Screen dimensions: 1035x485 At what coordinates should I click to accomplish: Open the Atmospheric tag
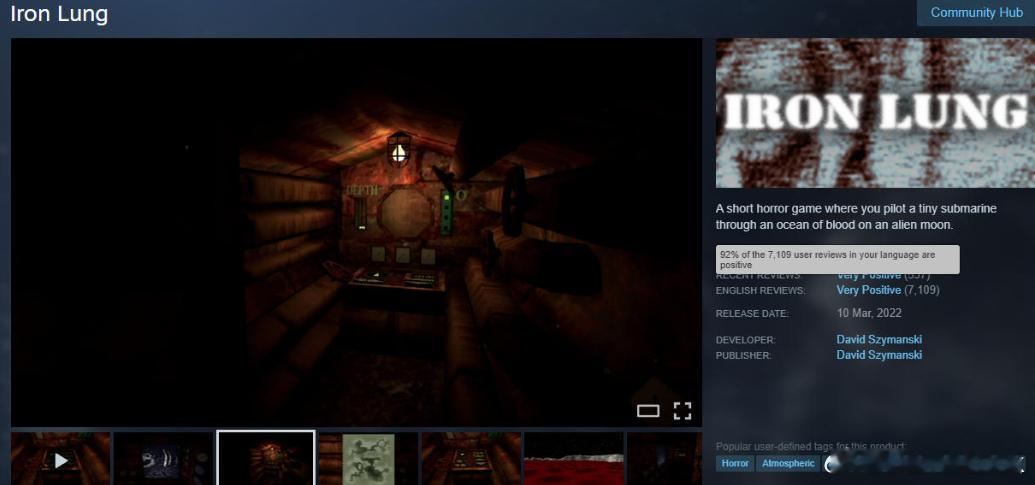788,463
